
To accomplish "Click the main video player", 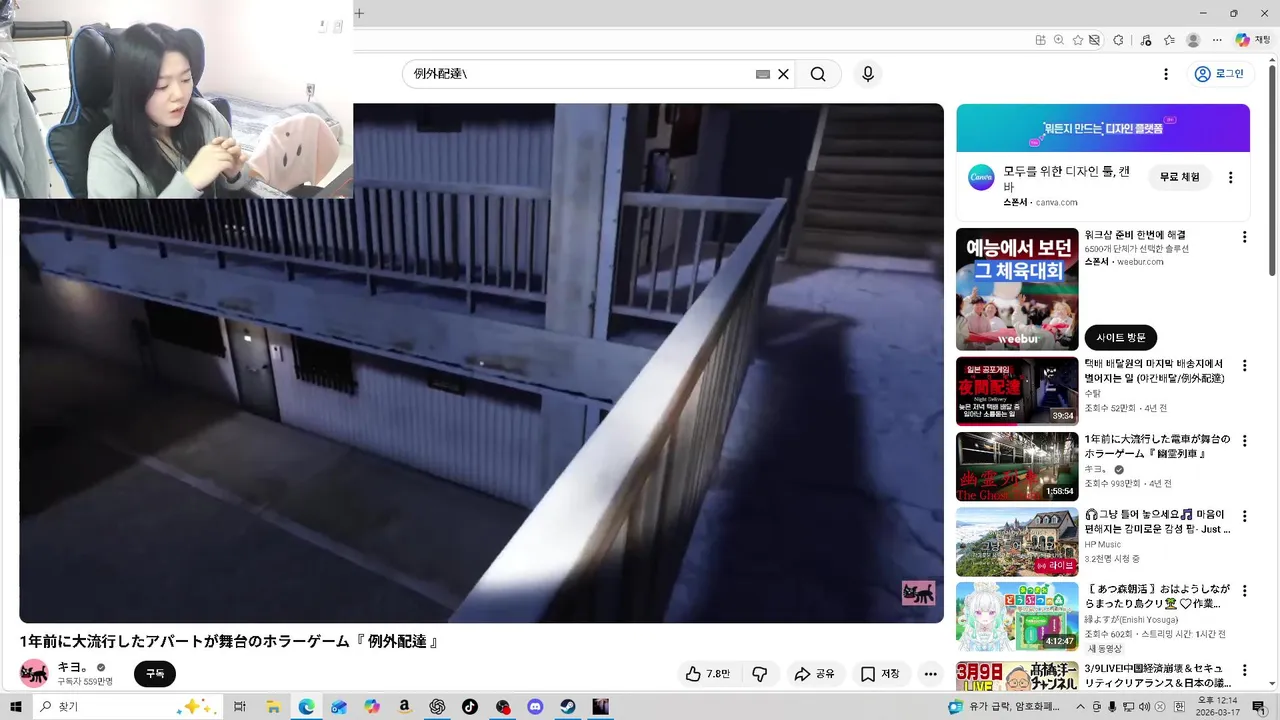I will pos(481,363).
